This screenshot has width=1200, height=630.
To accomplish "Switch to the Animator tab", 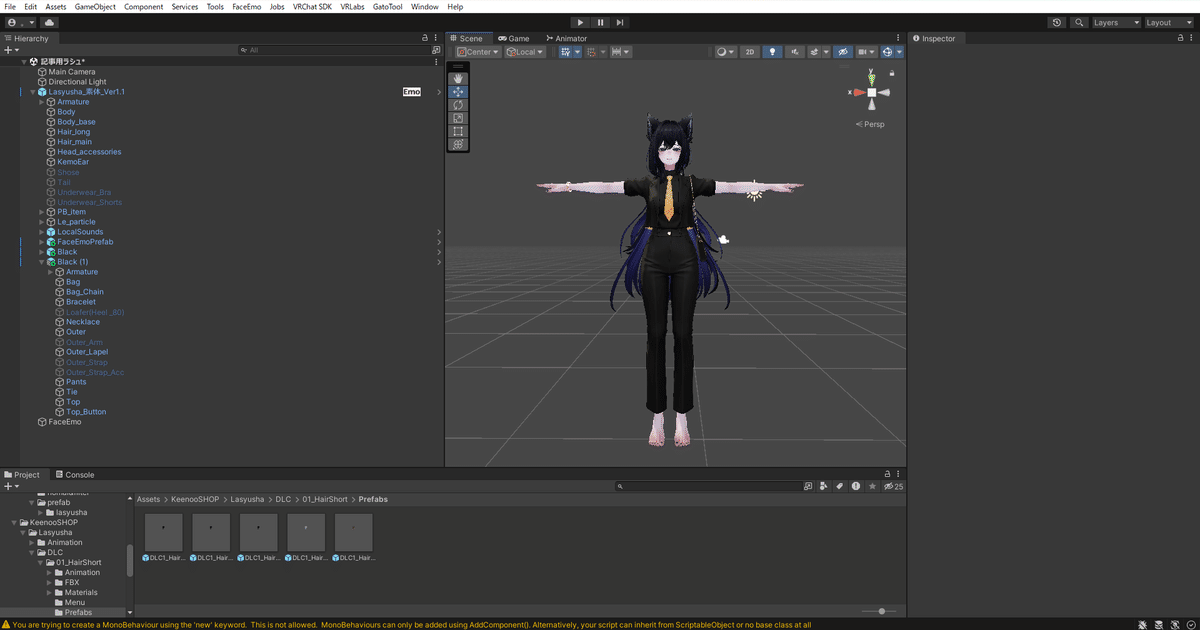I will pos(566,38).
